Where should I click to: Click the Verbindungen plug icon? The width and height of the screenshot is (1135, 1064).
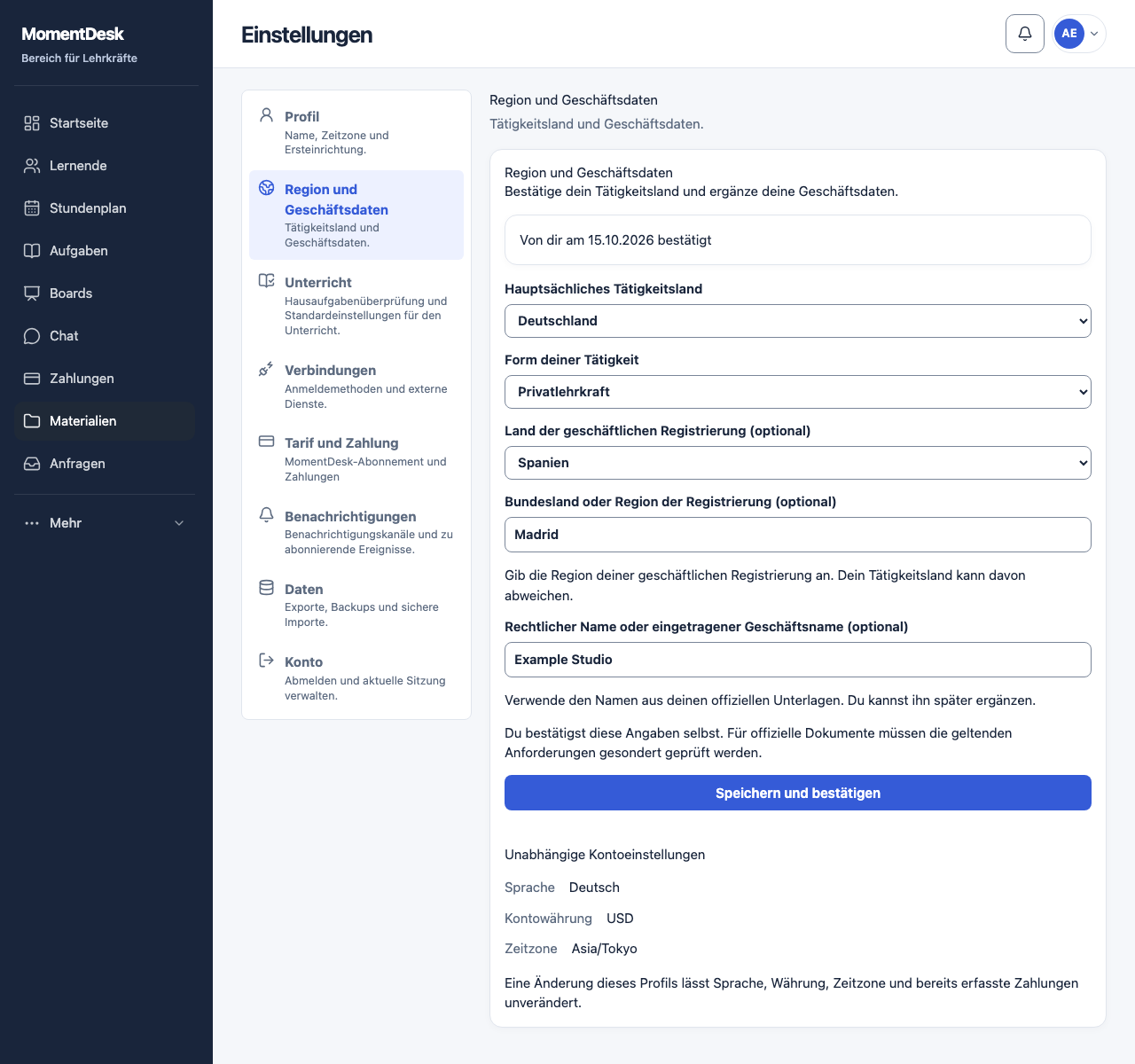(266, 369)
